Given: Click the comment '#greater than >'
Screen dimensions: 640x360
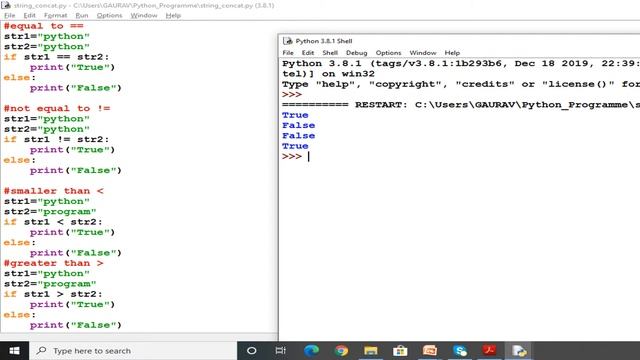Looking at the screenshot, I should click(x=54, y=263).
